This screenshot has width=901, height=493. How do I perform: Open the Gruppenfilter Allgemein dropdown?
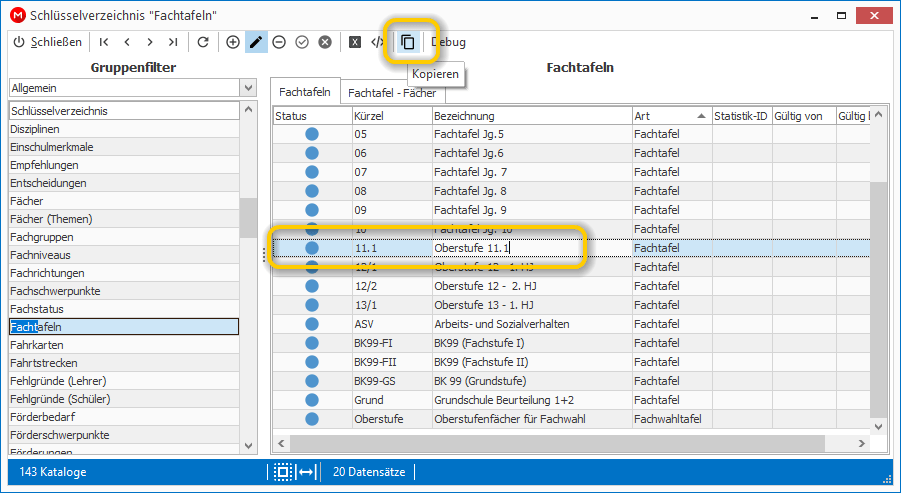click(248, 88)
